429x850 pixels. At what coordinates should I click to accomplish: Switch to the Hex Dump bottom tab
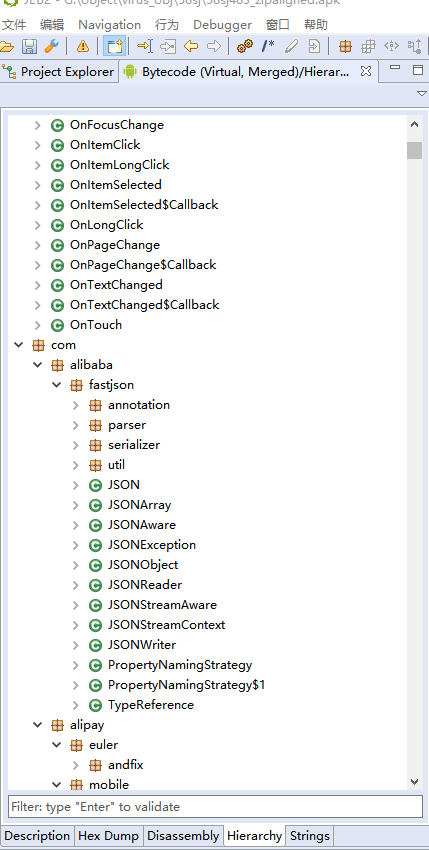pos(108,835)
